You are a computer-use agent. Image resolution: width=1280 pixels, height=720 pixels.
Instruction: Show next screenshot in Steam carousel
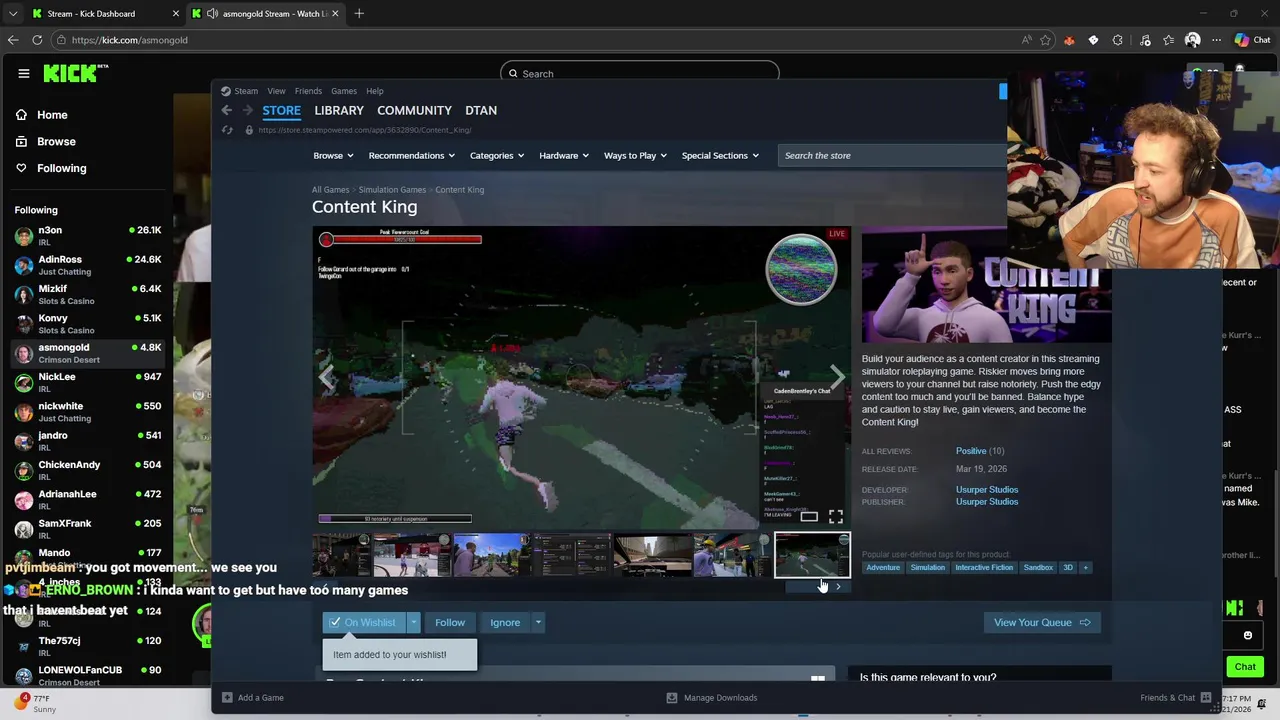(x=837, y=377)
